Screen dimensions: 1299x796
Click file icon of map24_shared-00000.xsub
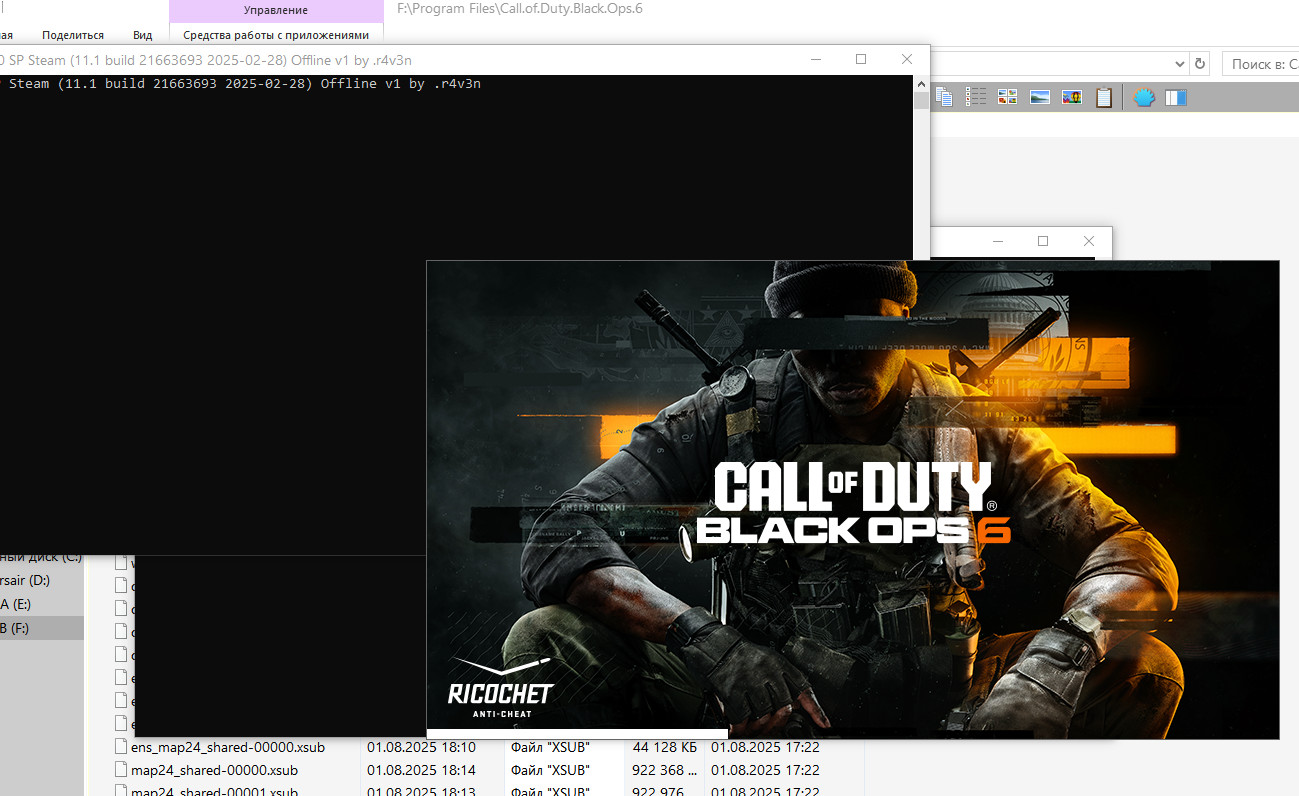[x=121, y=770]
